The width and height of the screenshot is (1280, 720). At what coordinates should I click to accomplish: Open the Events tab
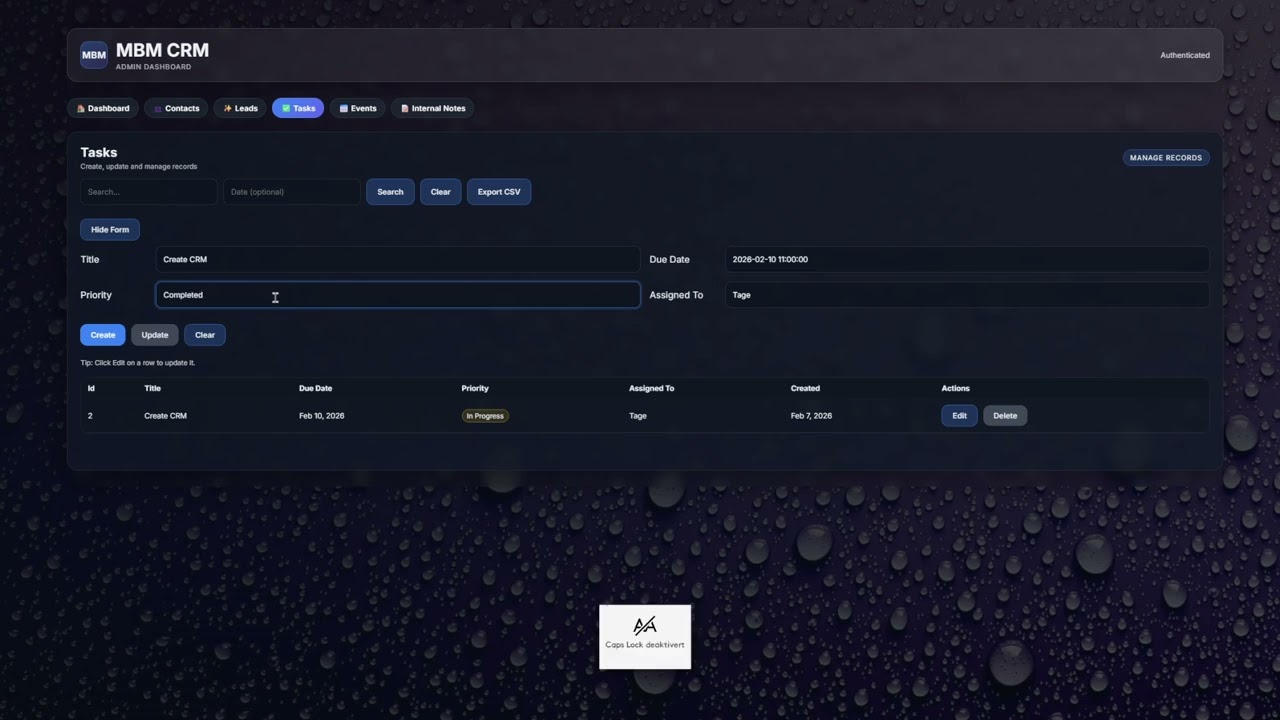click(x=358, y=108)
